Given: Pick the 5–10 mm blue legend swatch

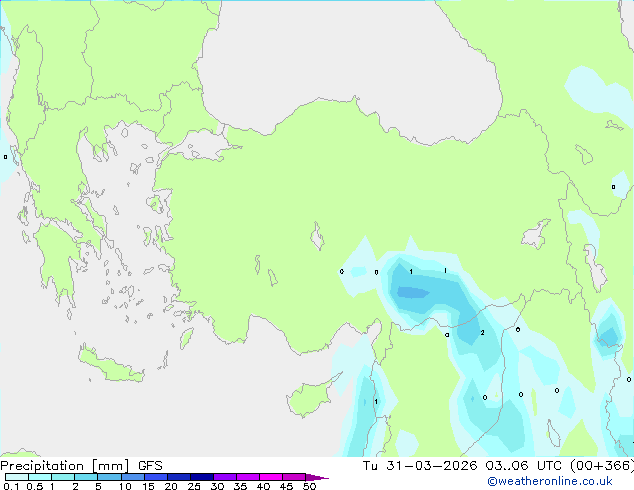Looking at the screenshot, I should 109,477.
